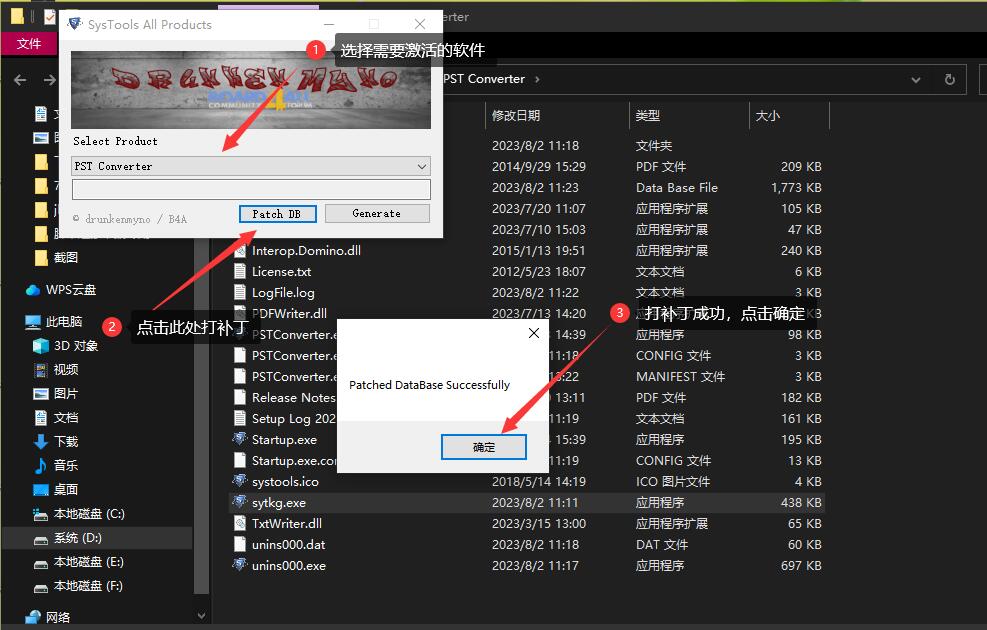Click the Startup.exe.config file name
Image resolution: width=987 pixels, height=630 pixels.
tap(294, 461)
